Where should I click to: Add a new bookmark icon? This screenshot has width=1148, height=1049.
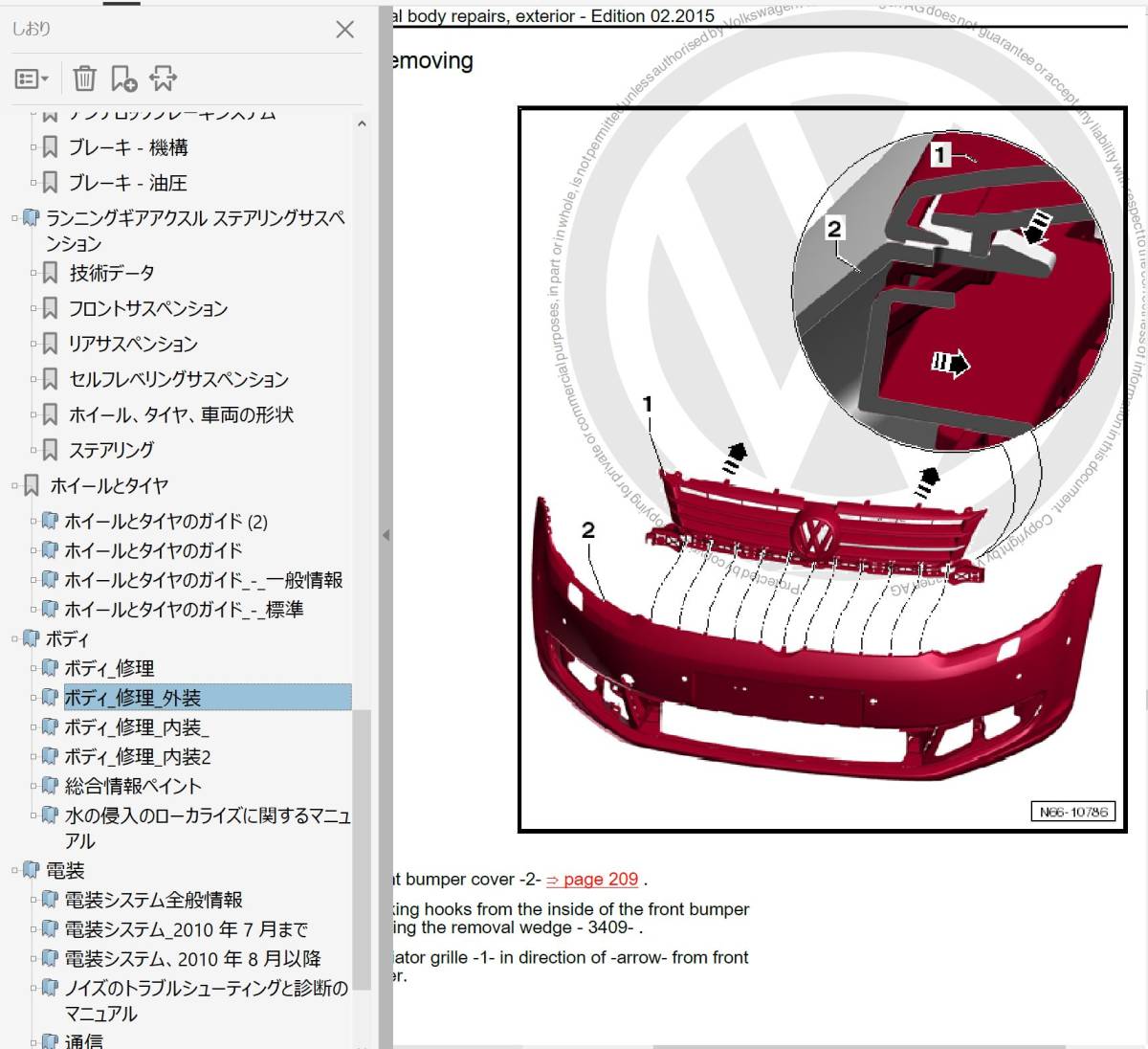123,78
